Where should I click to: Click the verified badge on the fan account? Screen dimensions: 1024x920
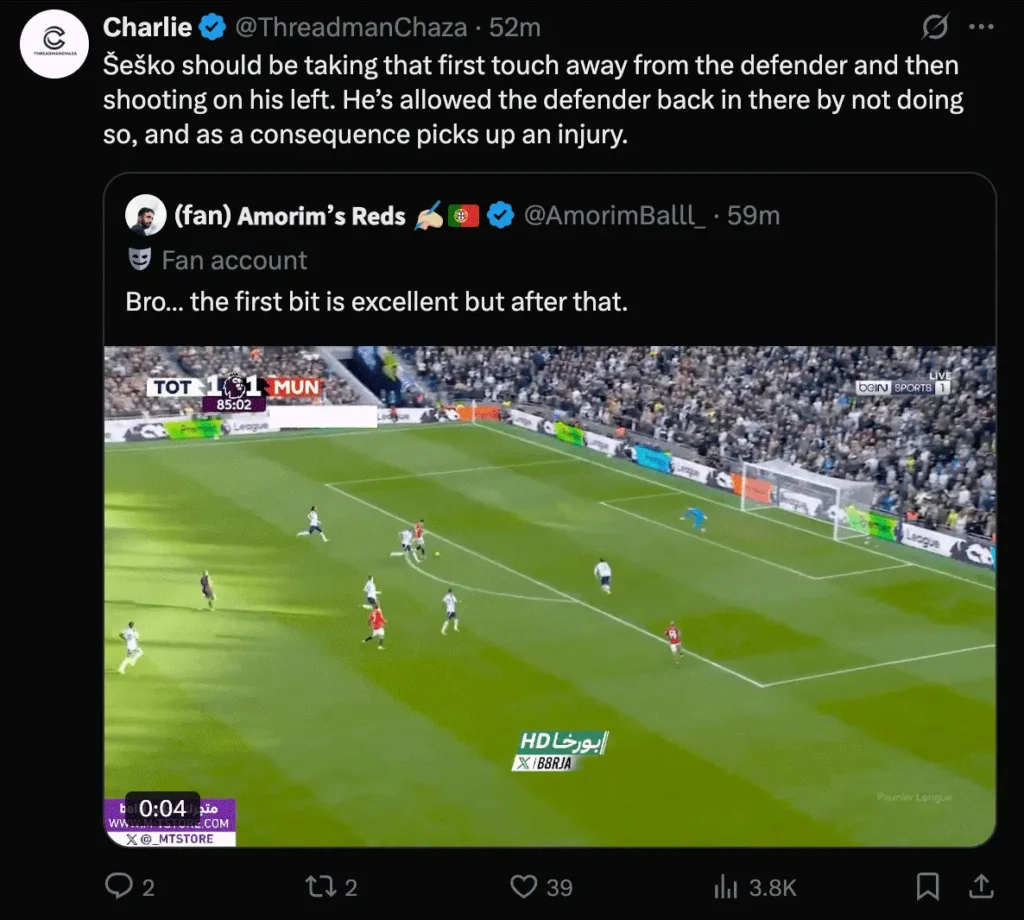point(500,215)
